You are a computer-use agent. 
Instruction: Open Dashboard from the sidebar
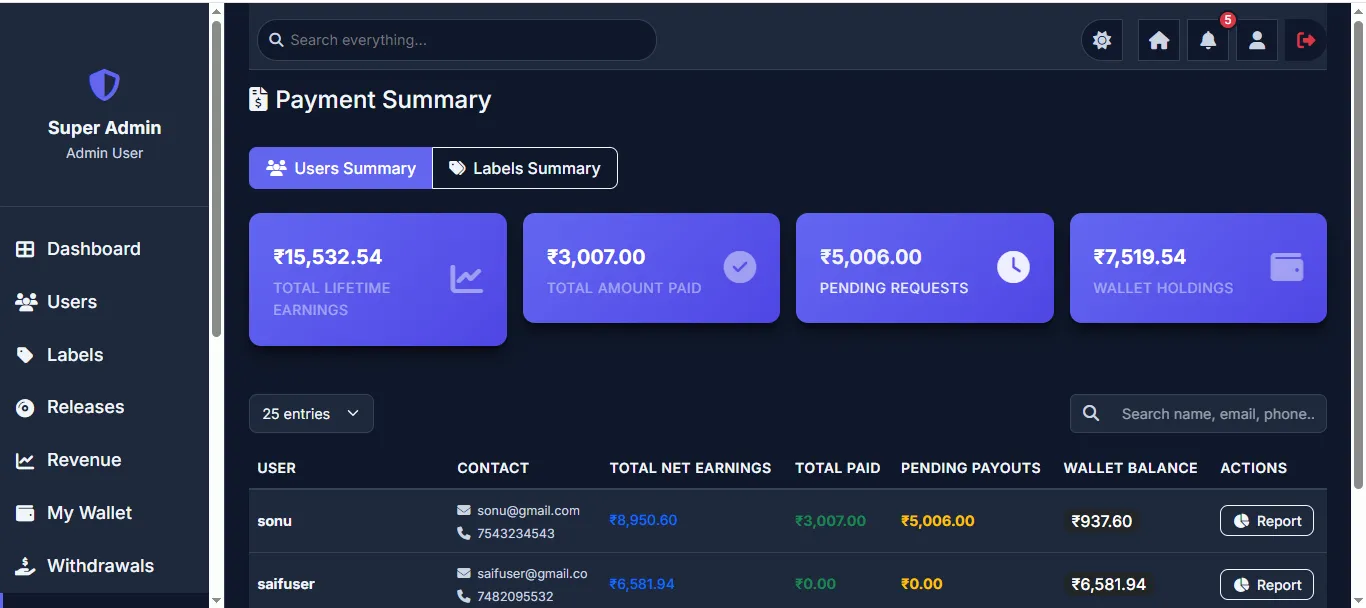pos(104,249)
